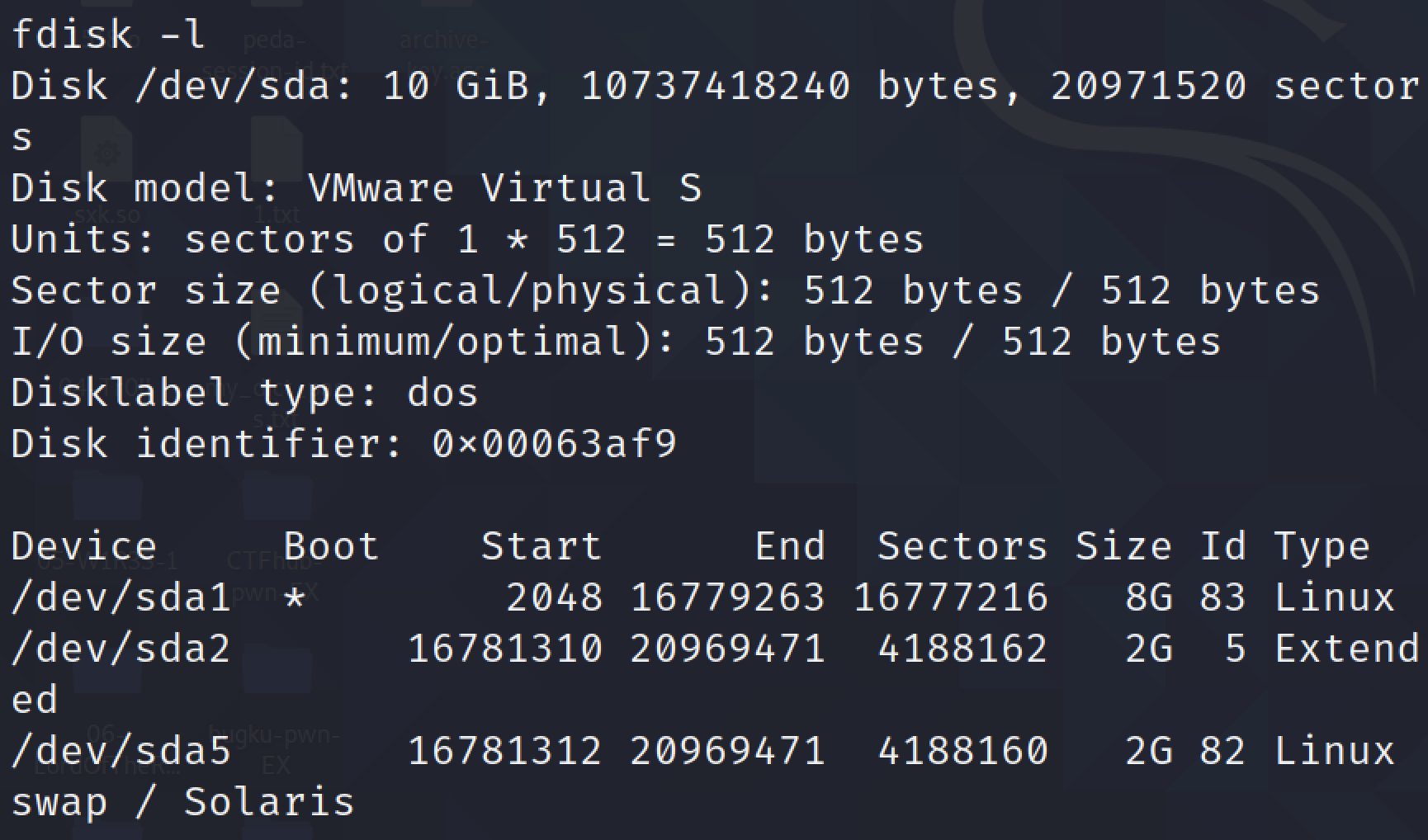Click the Type column header
This screenshot has width=1428, height=840.
point(1321,546)
